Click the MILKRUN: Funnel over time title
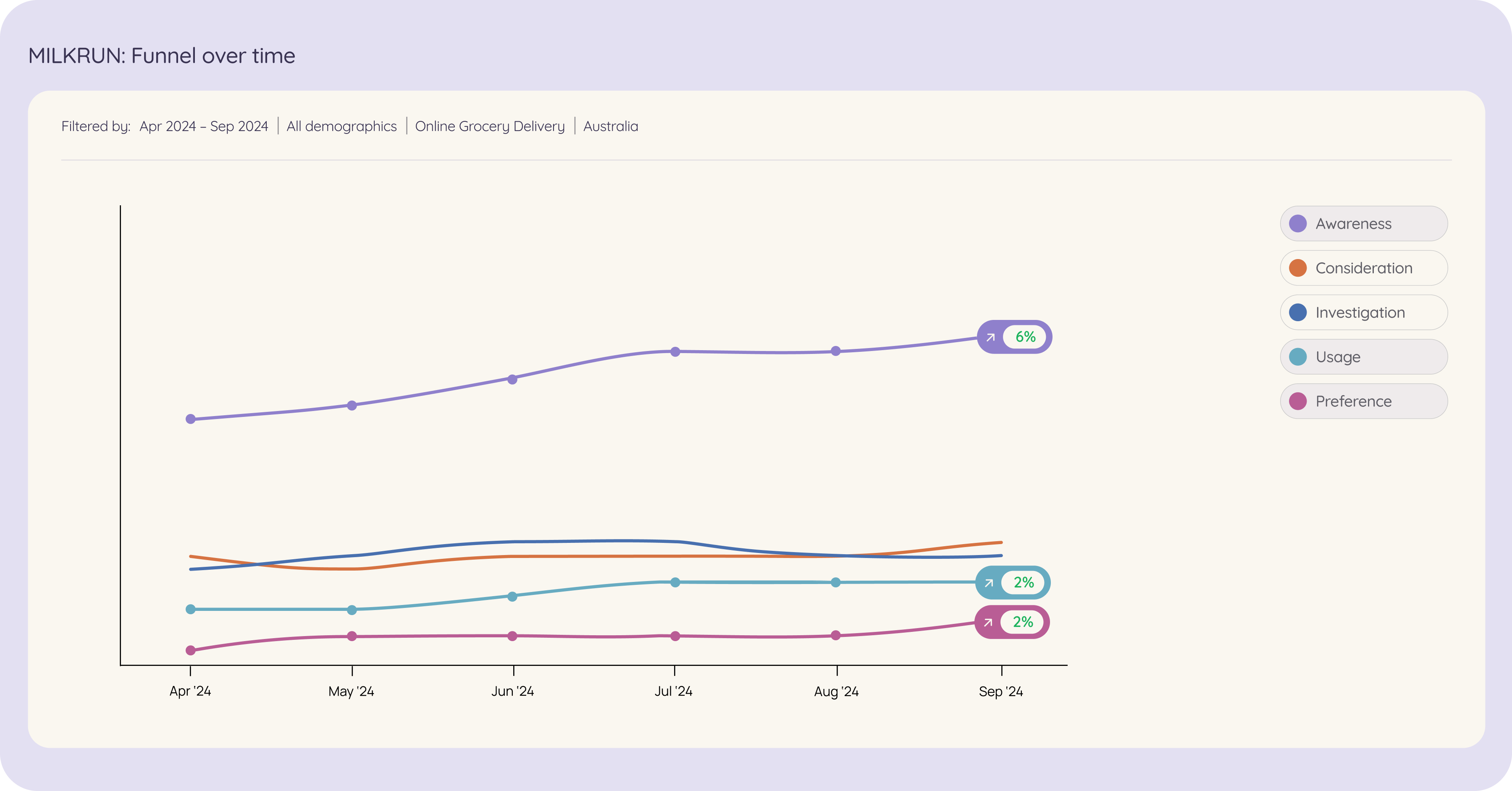This screenshot has width=1512, height=791. [x=161, y=56]
